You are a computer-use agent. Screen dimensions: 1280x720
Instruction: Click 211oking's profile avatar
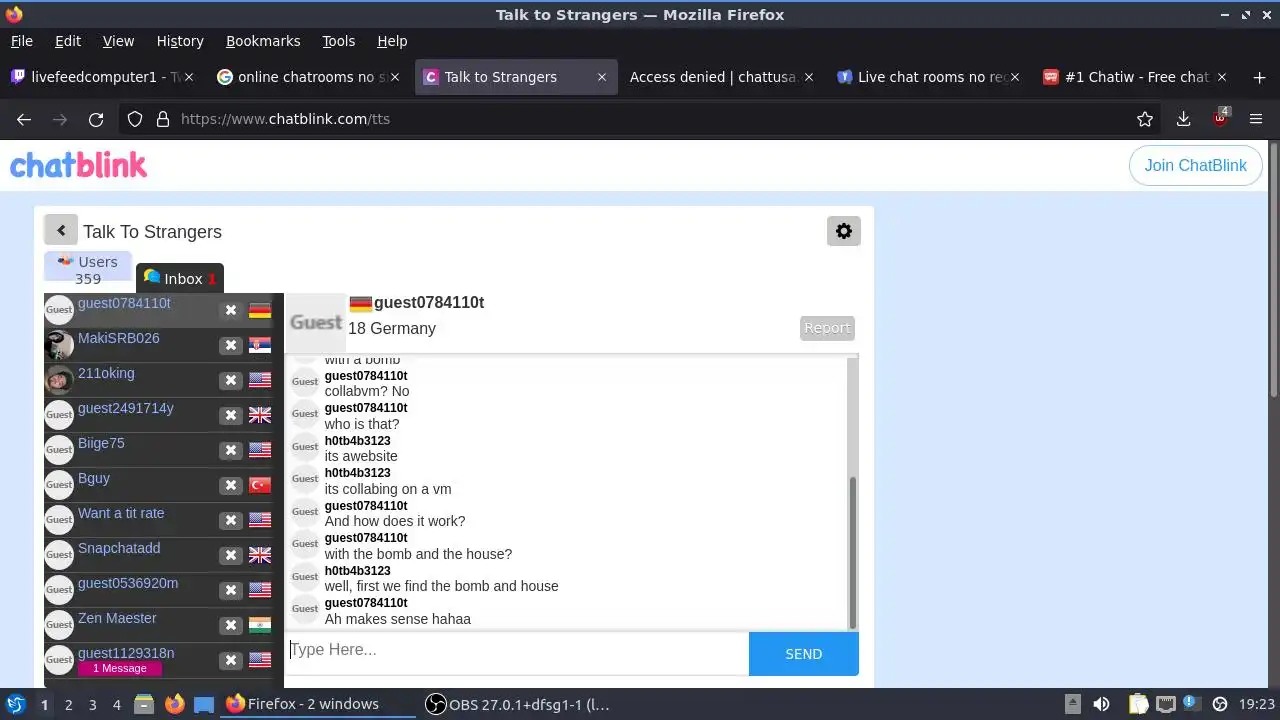59,380
